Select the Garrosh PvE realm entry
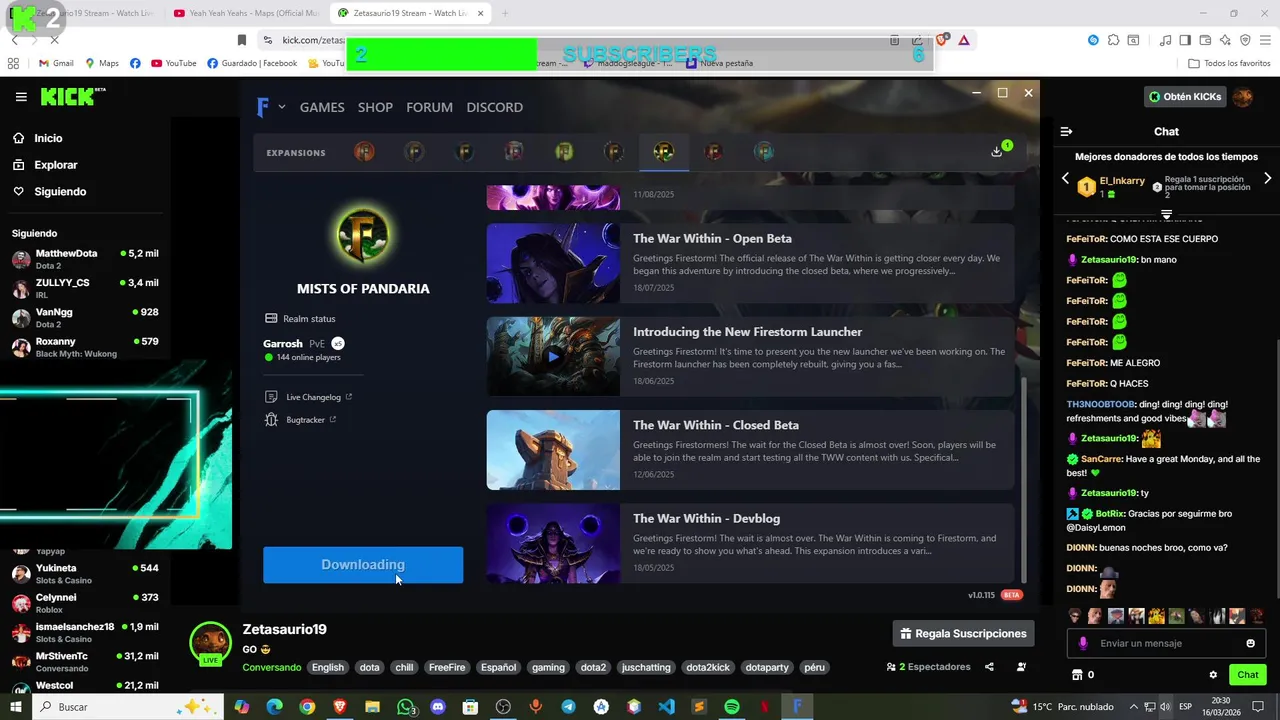 pyautogui.click(x=304, y=349)
